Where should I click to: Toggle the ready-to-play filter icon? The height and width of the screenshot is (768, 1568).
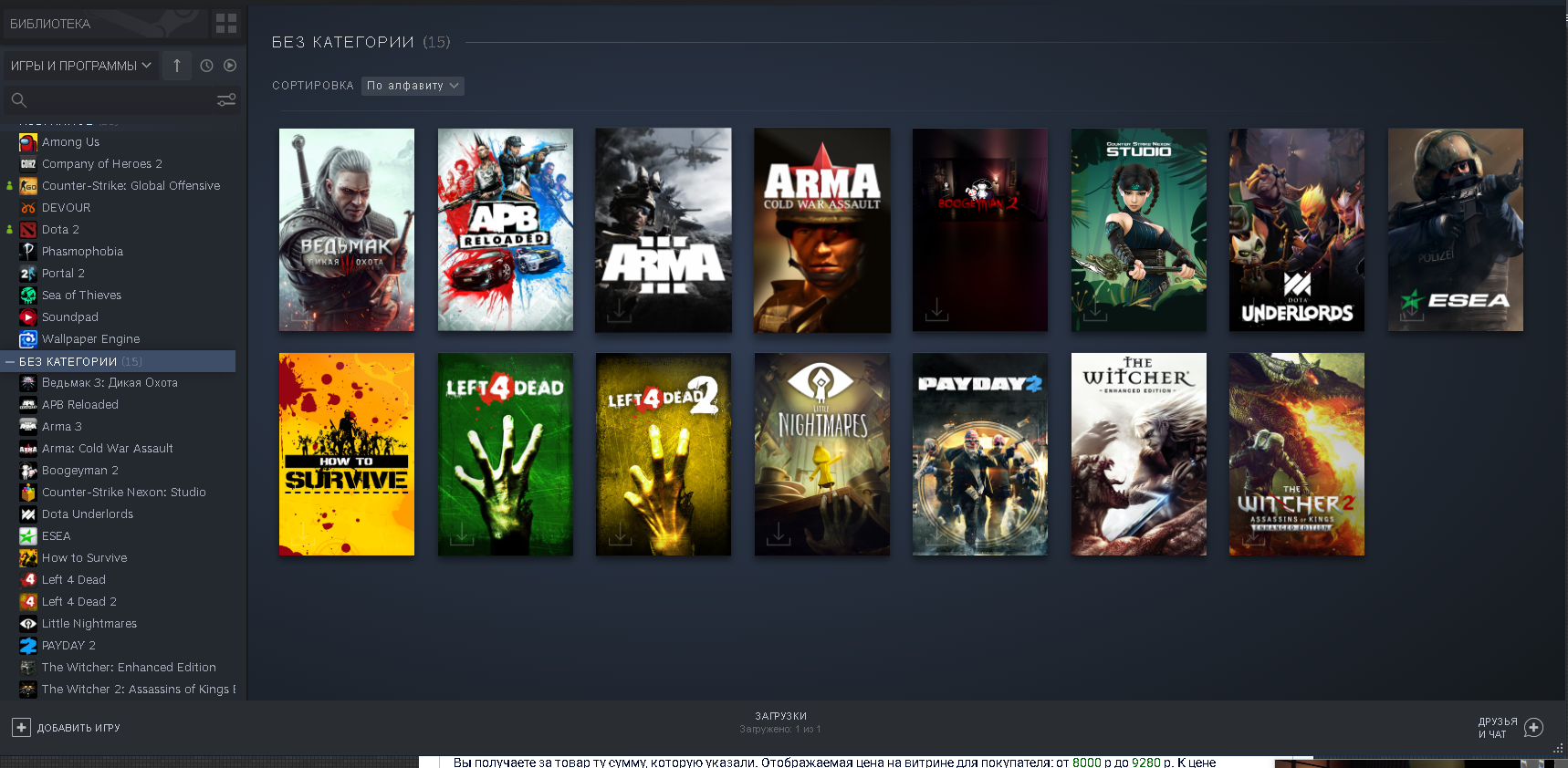pos(230,66)
